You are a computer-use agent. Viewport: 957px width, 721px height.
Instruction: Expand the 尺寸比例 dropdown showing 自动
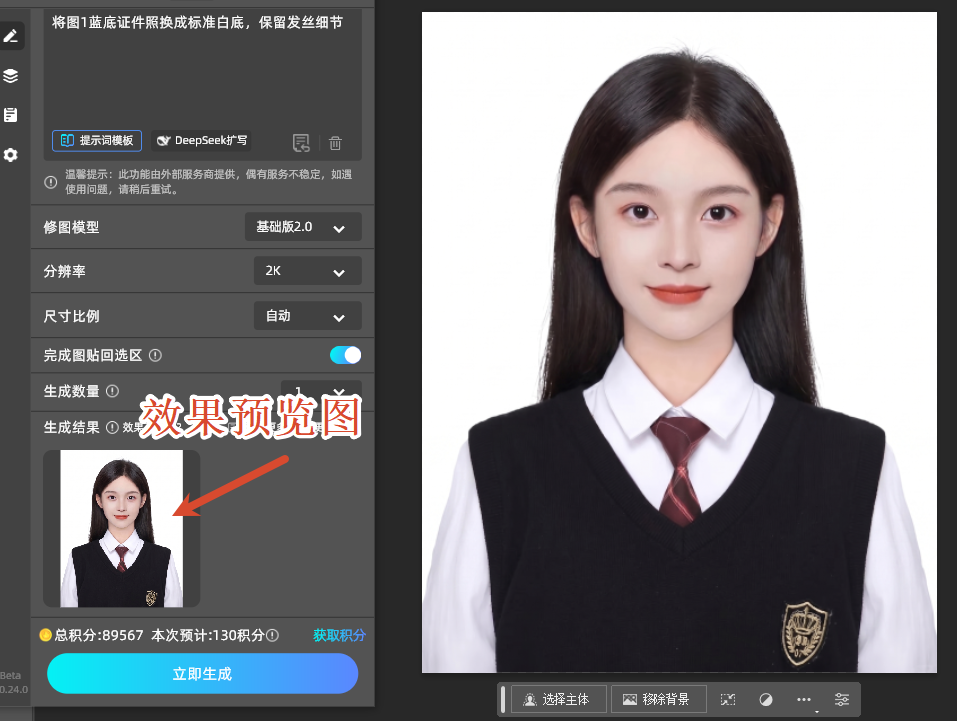307,316
